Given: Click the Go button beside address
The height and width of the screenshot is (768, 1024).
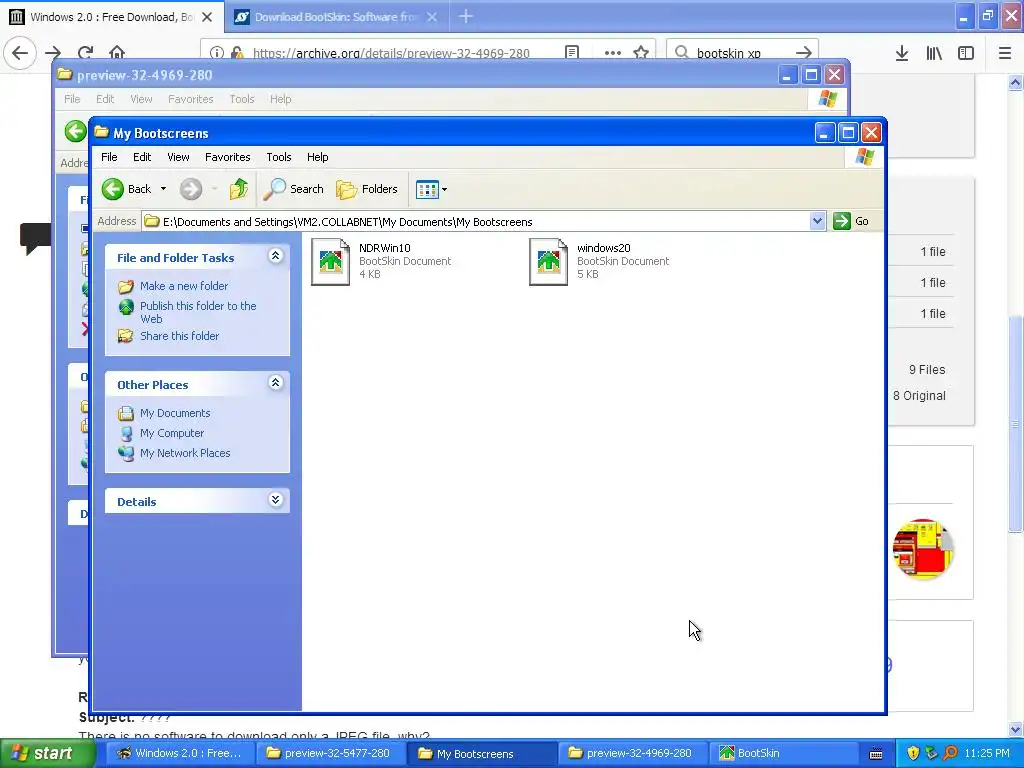Looking at the screenshot, I should 851,221.
